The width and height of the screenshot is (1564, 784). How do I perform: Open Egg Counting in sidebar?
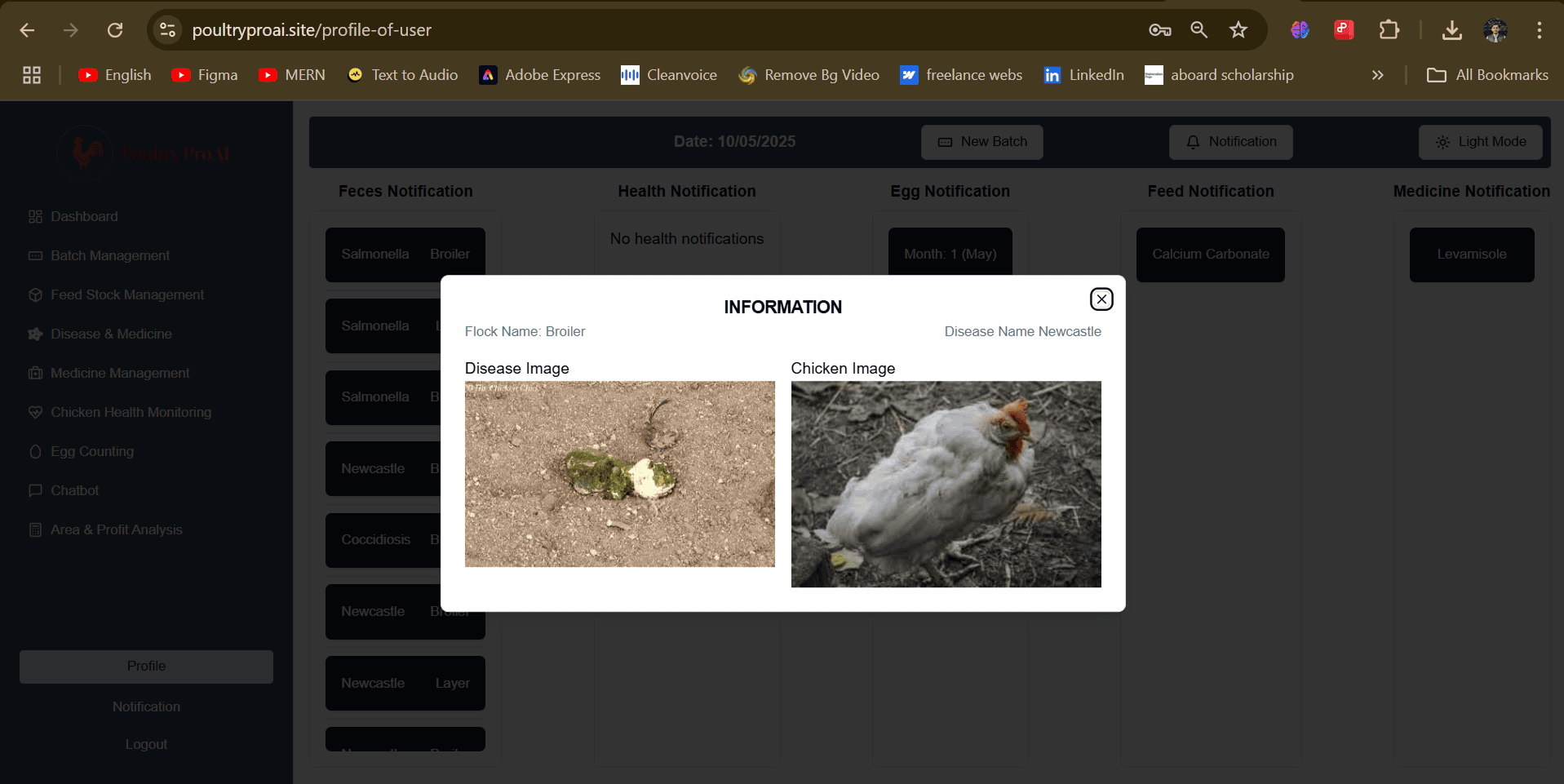pos(82,451)
